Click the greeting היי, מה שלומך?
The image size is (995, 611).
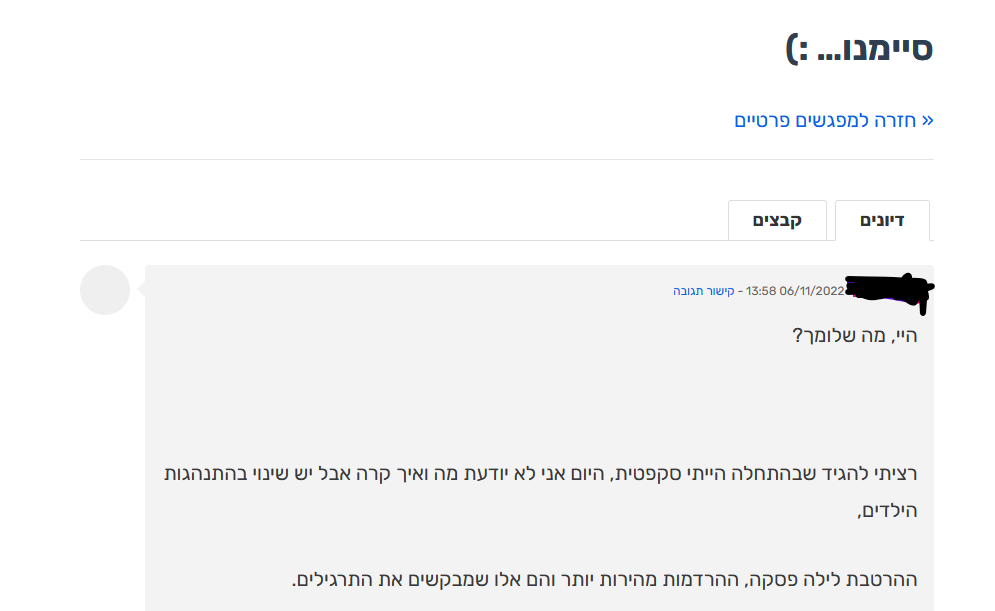(855, 335)
